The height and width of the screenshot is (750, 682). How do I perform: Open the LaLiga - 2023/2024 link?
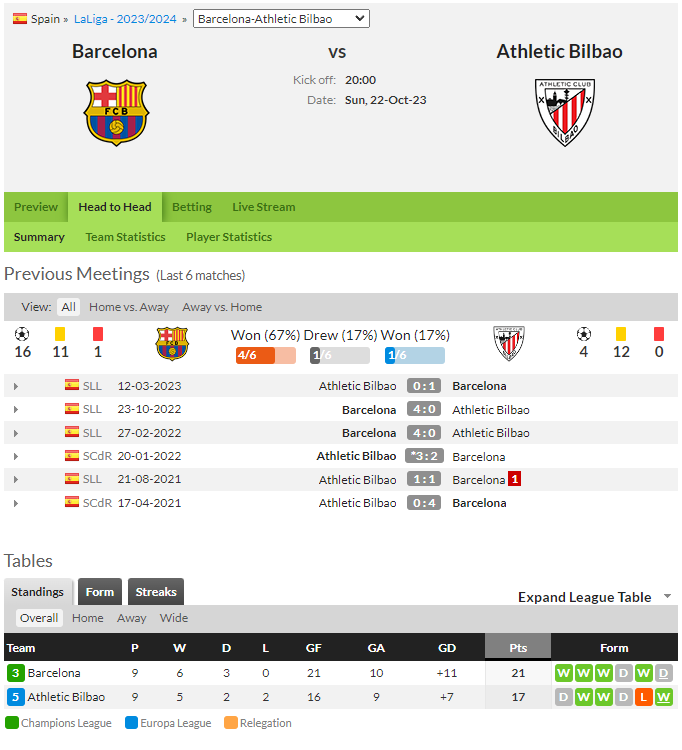coord(125,19)
